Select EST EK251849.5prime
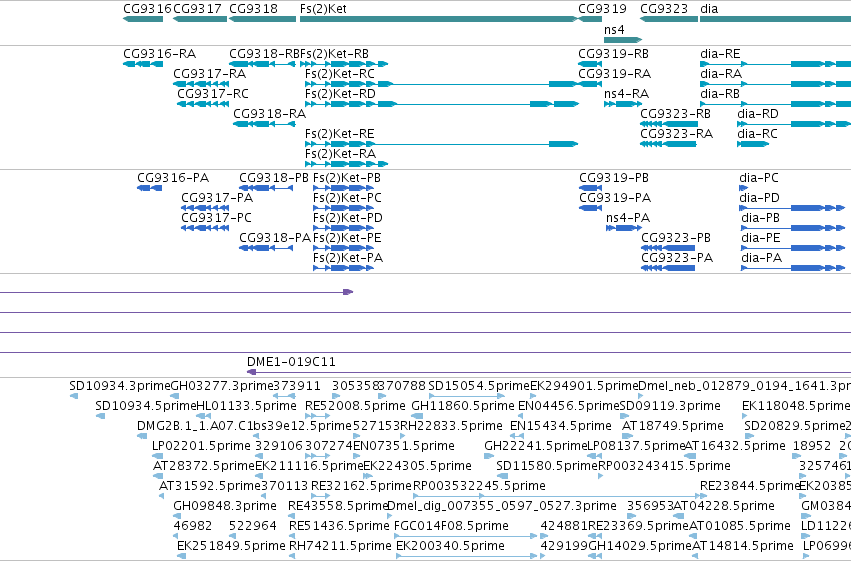Viewport: 851px width, 561px height. point(182,556)
